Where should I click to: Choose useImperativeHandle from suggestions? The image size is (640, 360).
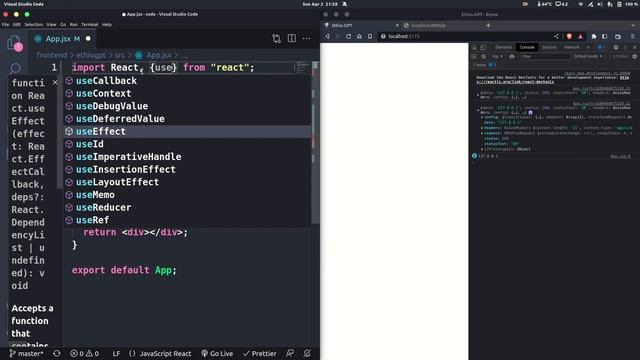[x=187, y=157]
